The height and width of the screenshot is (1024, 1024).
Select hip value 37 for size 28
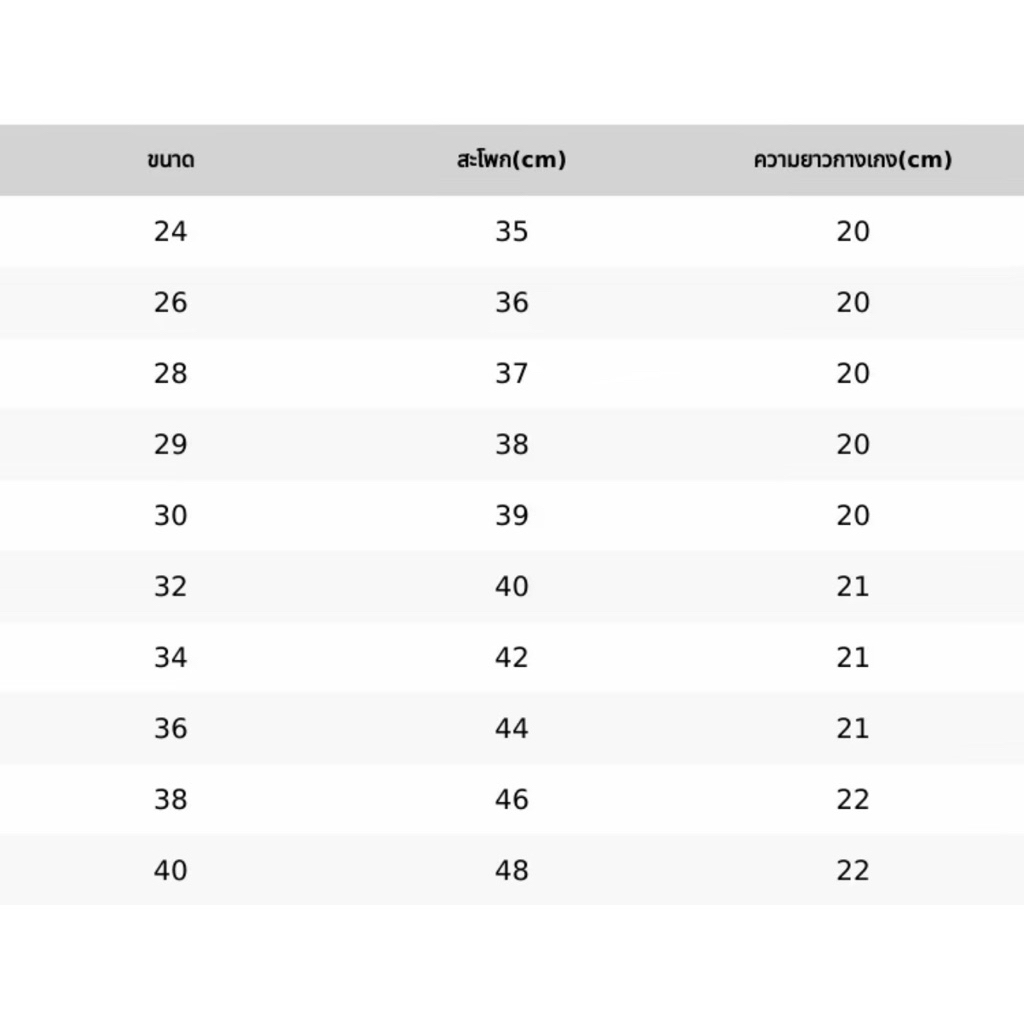(x=511, y=374)
